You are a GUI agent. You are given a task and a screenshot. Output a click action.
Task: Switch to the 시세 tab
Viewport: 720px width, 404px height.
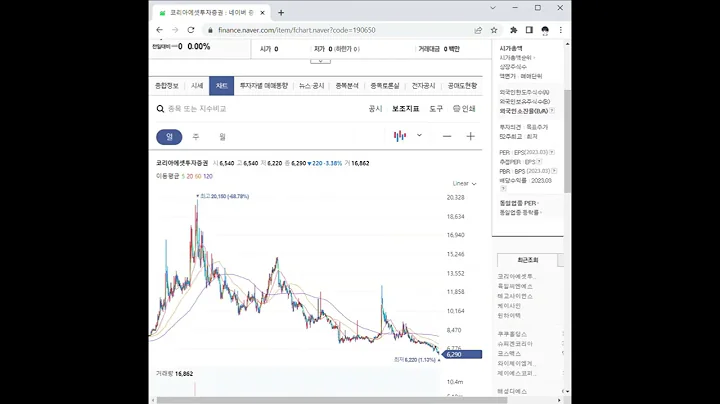click(x=197, y=86)
